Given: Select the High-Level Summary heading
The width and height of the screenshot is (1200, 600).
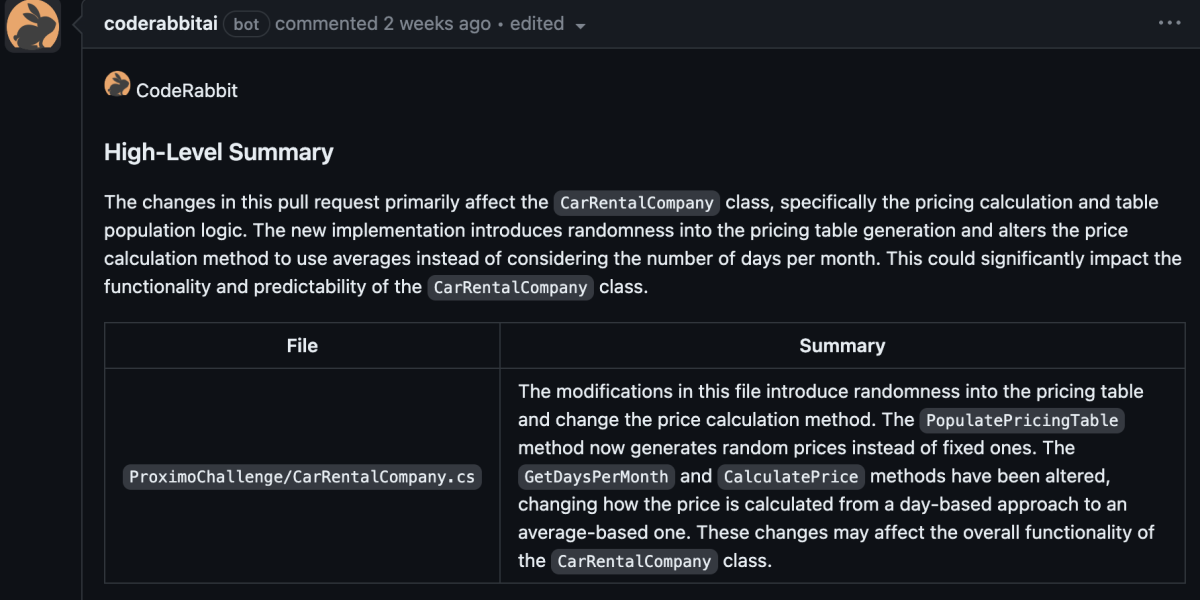Looking at the screenshot, I should point(218,152).
